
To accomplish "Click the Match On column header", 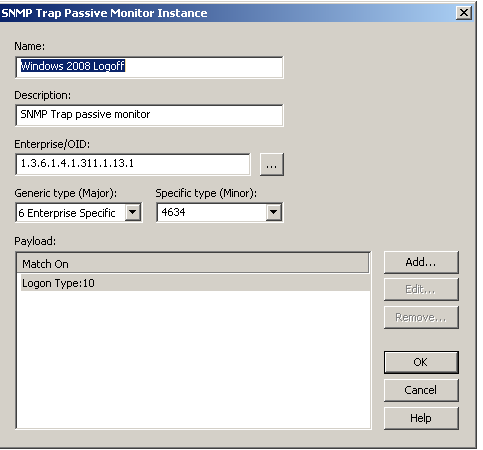I will 193,264.
